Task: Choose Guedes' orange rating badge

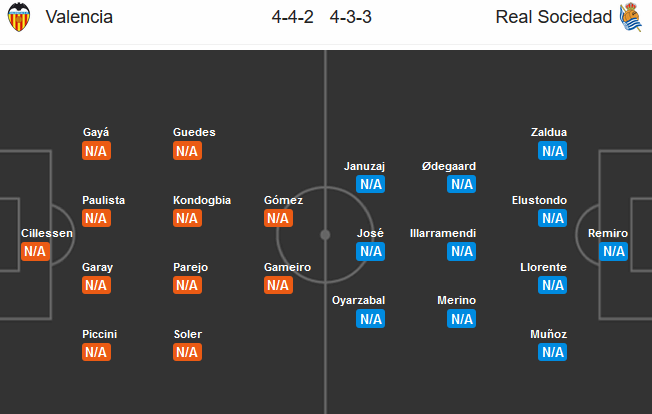Action: coord(188,151)
